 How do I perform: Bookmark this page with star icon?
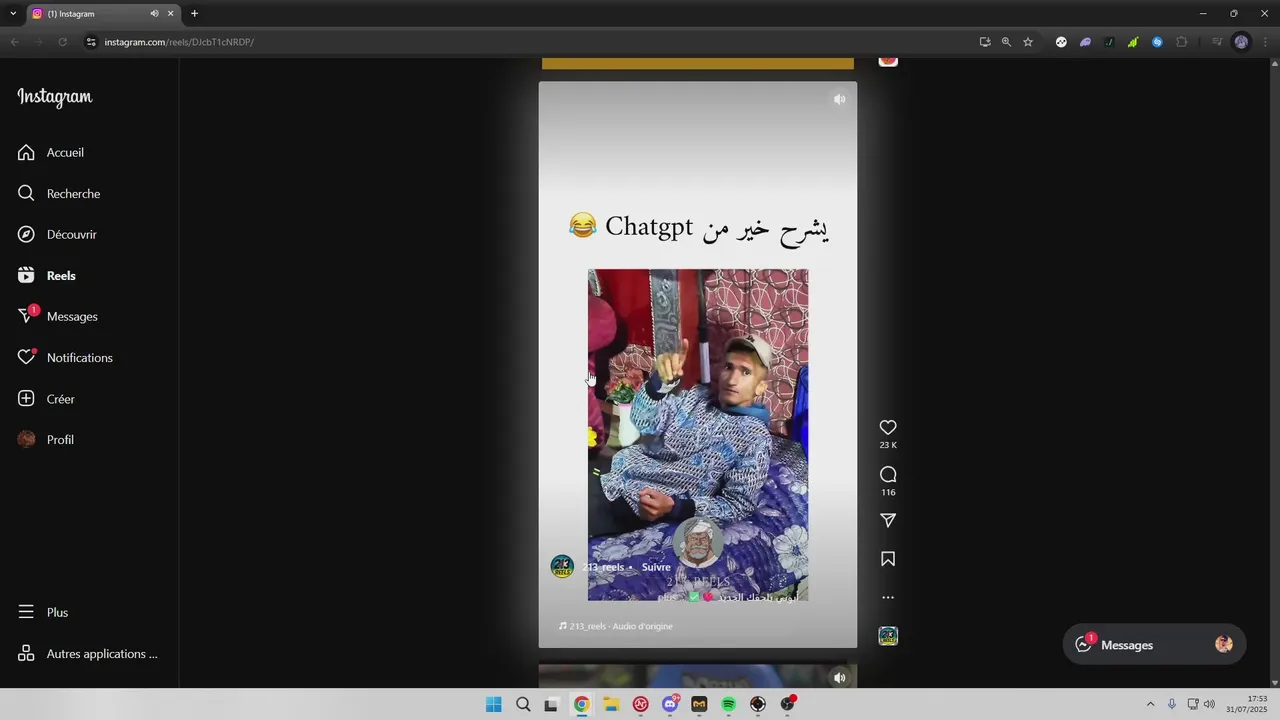1028,42
